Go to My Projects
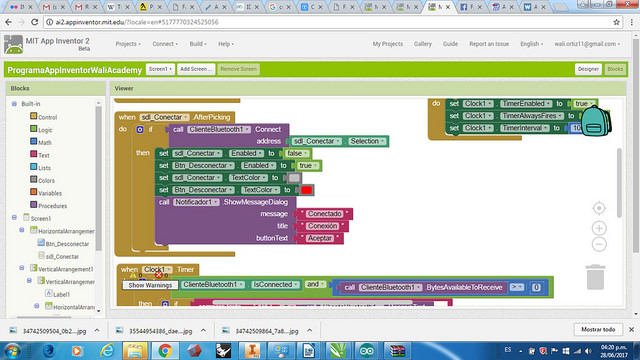The height and width of the screenshot is (360, 640). tap(387, 44)
